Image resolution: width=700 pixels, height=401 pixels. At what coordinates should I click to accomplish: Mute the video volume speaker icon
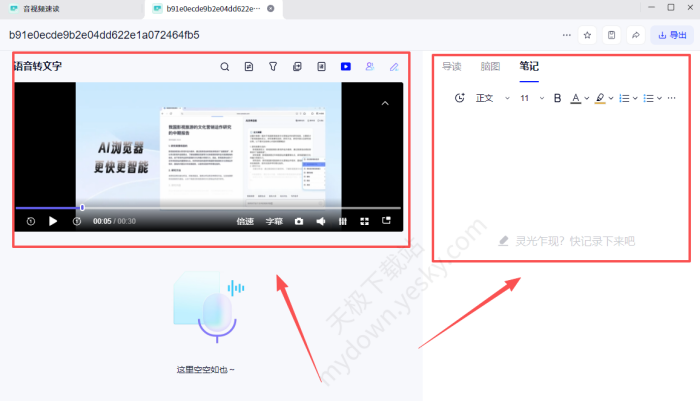tap(321, 221)
